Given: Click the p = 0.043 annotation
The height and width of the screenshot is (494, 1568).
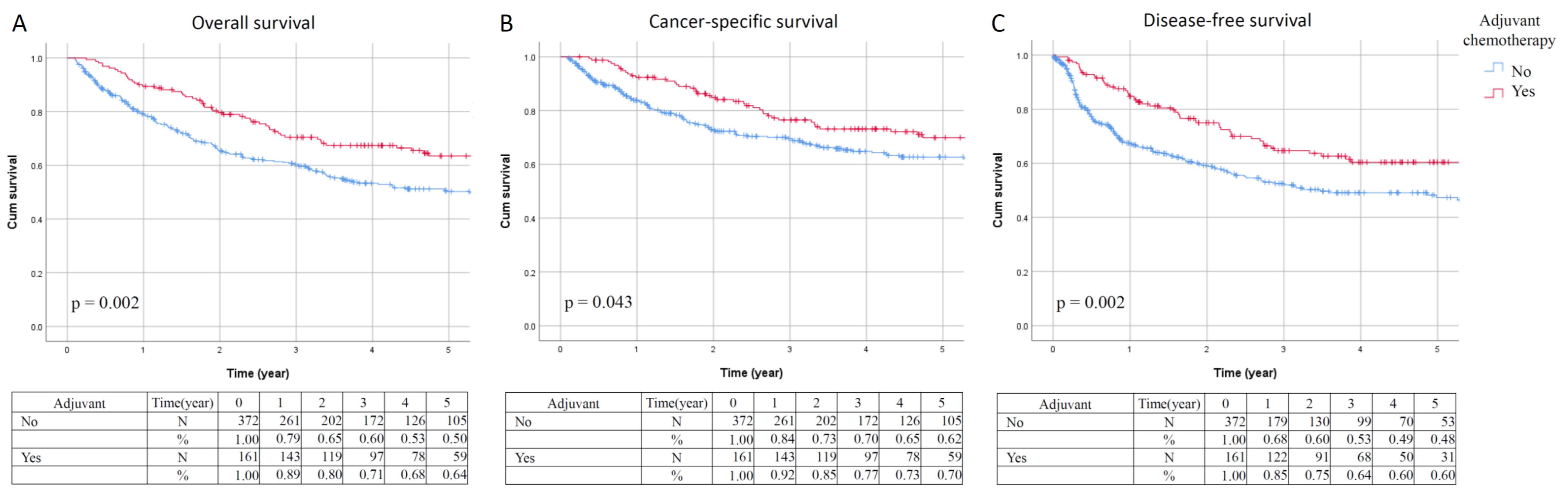Looking at the screenshot, I should tap(598, 302).
